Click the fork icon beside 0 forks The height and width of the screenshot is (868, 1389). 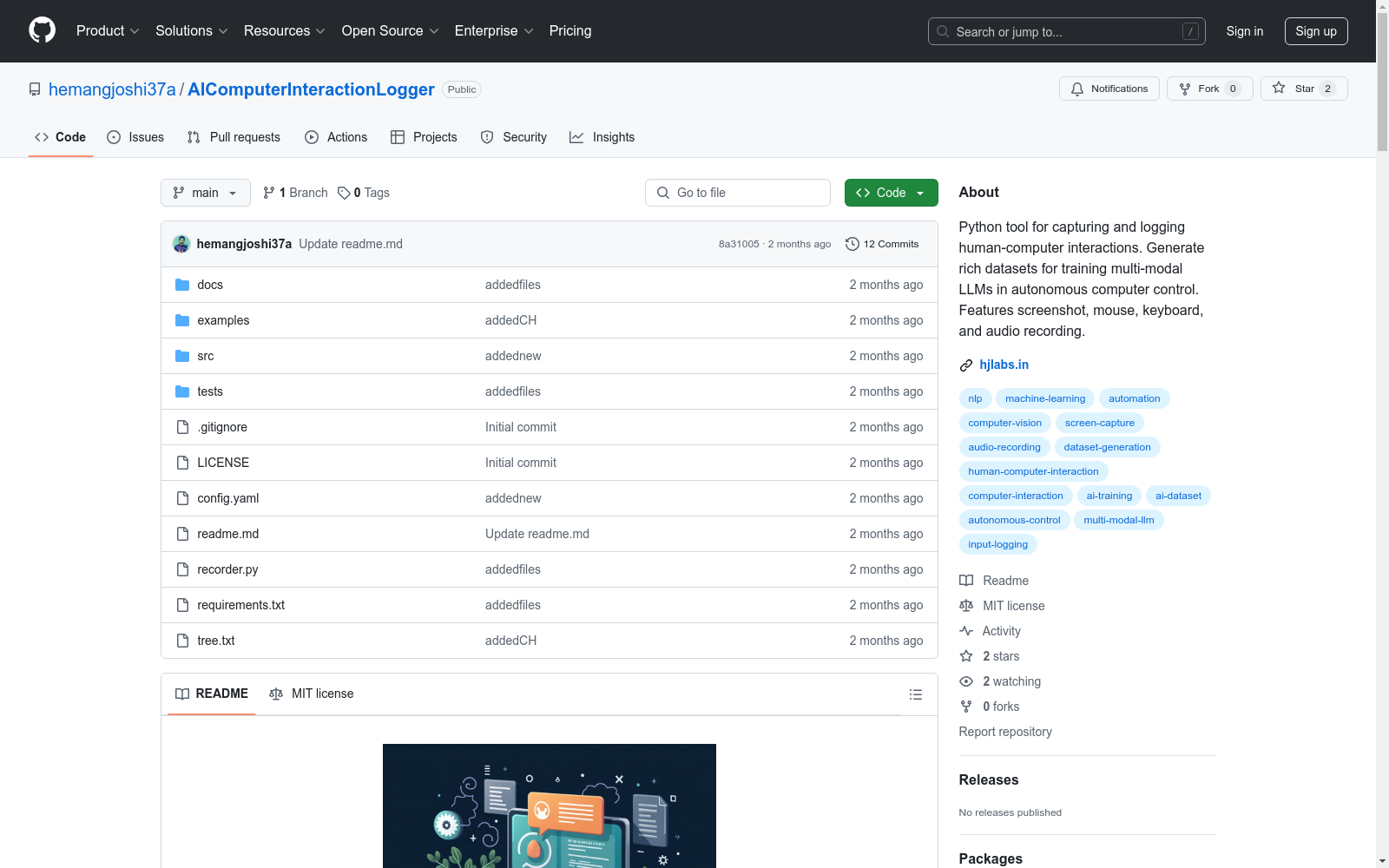click(x=966, y=707)
